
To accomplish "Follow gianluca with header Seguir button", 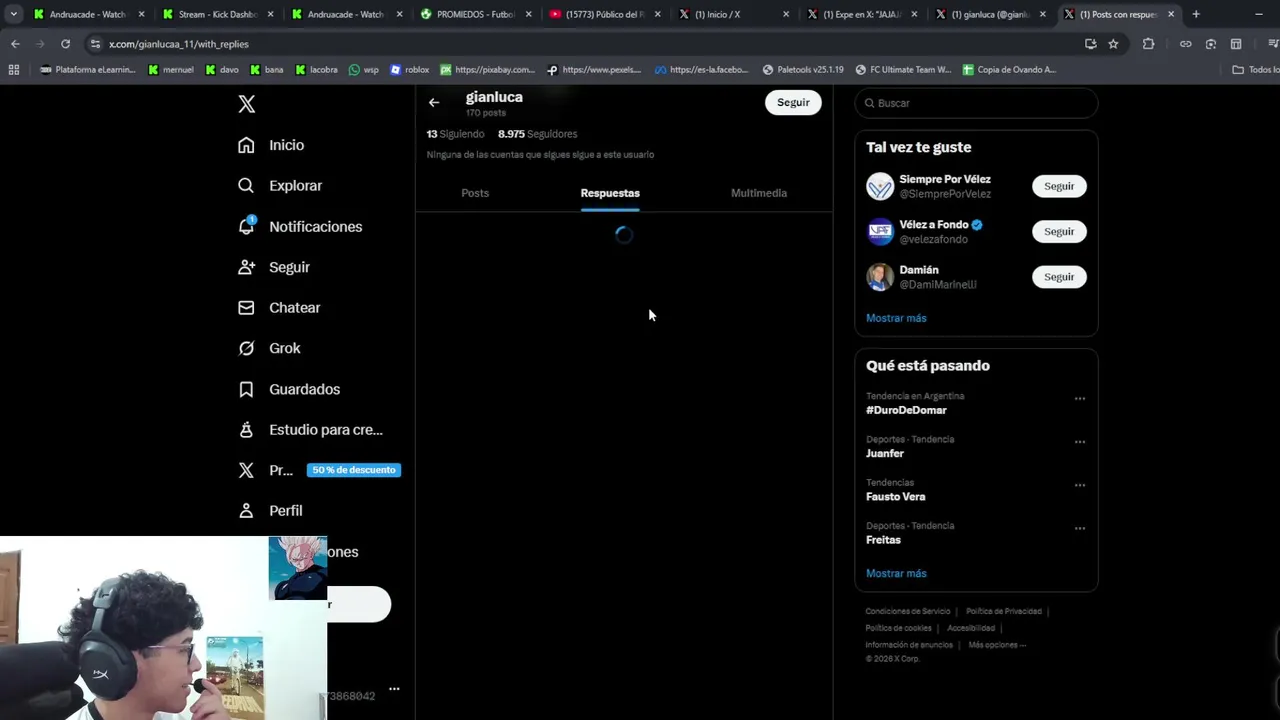I will pos(793,102).
